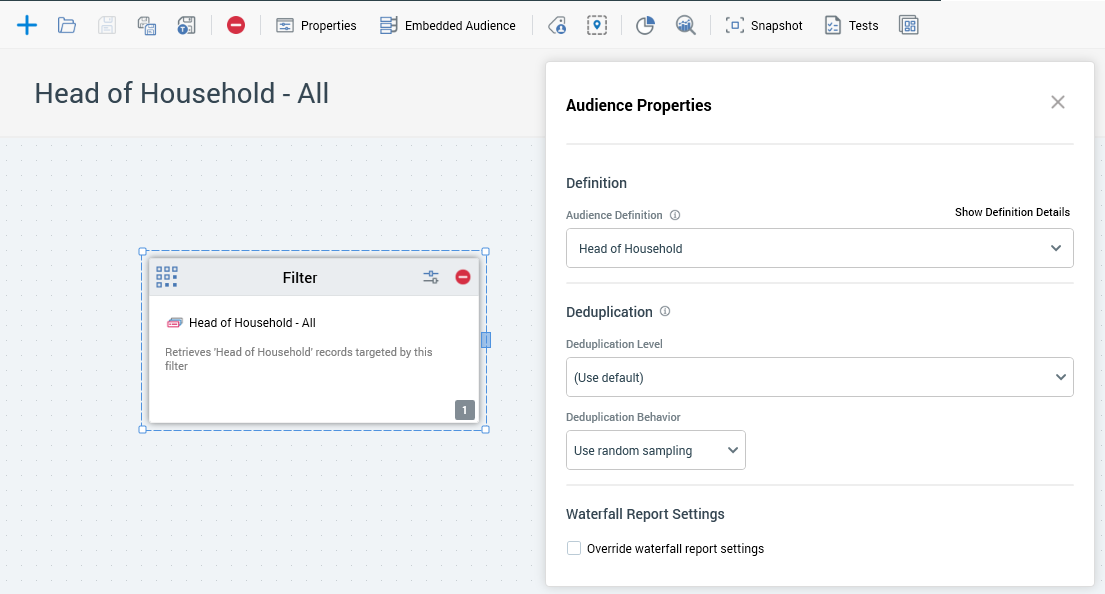This screenshot has height=594, width=1105.
Task: Click Embedded Audience in the toolbar
Action: [x=448, y=25]
